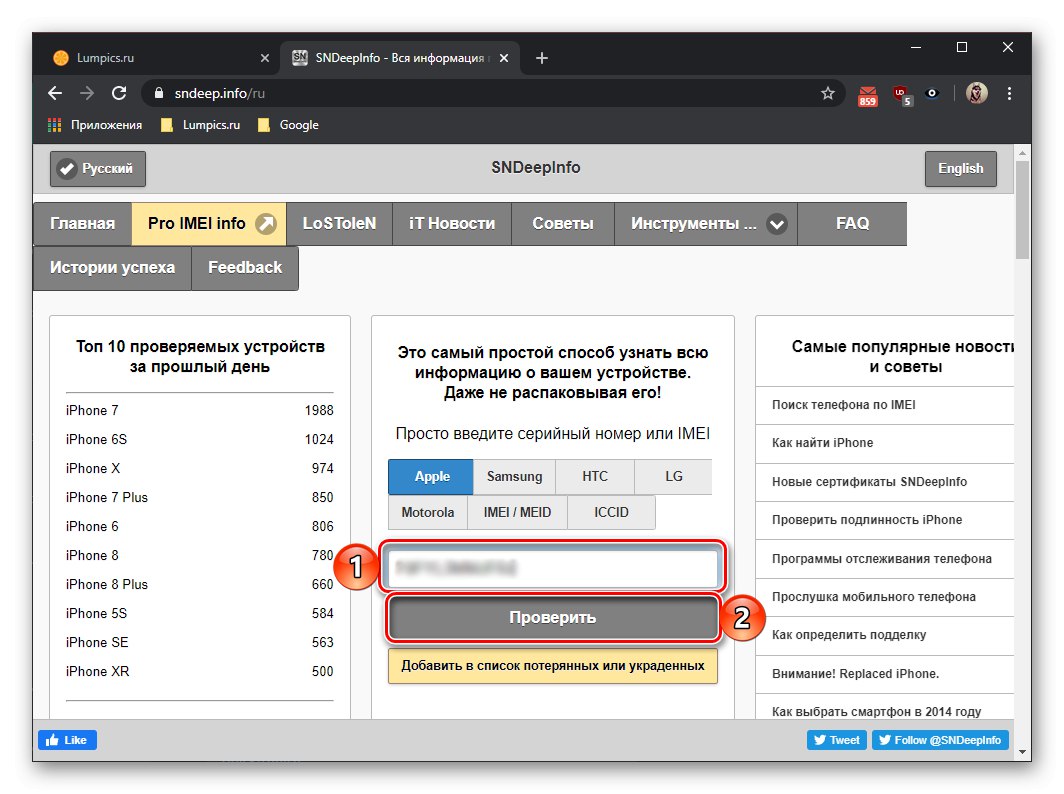Screen dimensions: 1064x794
Task: Select the Samsung brand tab
Action: pyautogui.click(x=514, y=476)
